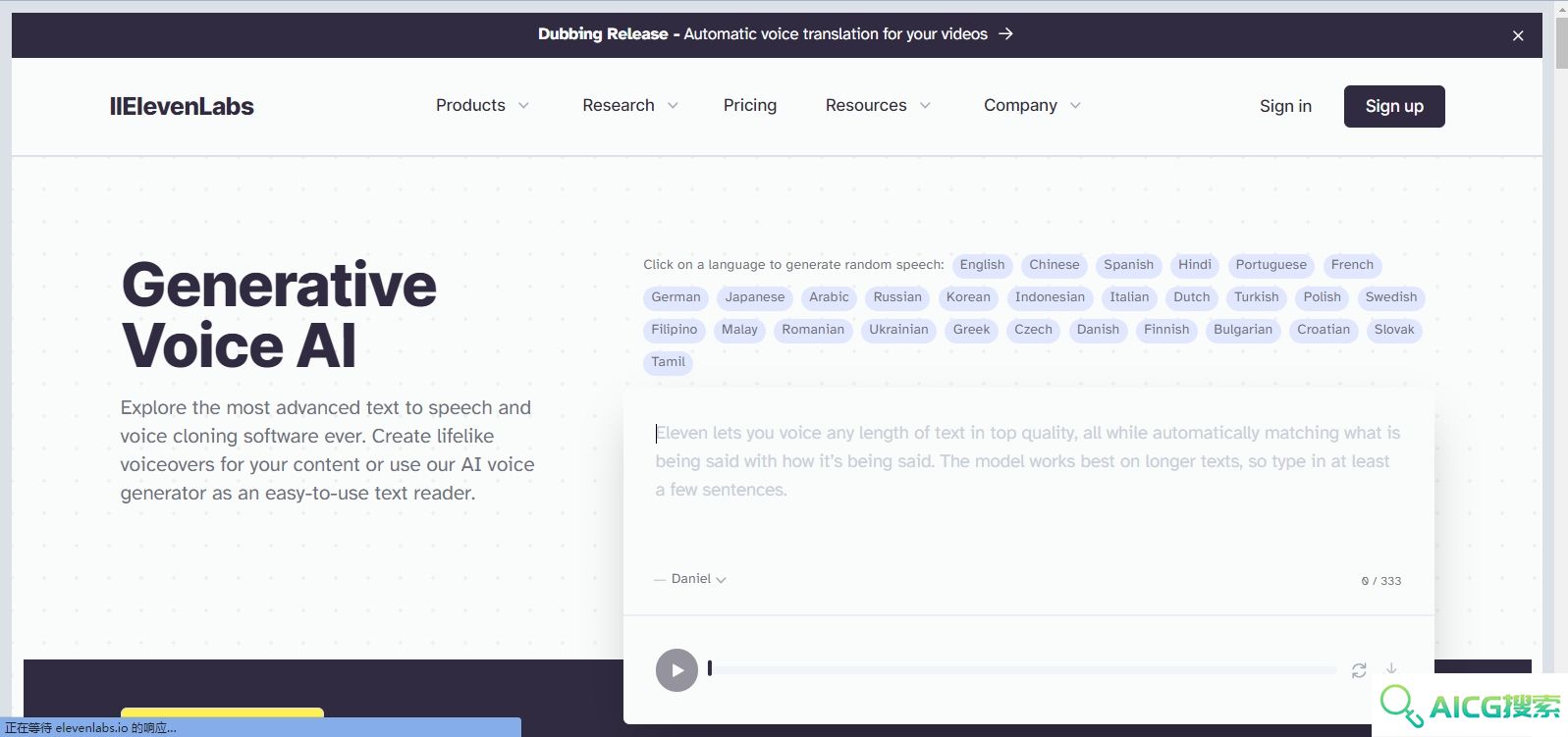Click the Sign in link
The height and width of the screenshot is (737, 1568).
point(1285,106)
